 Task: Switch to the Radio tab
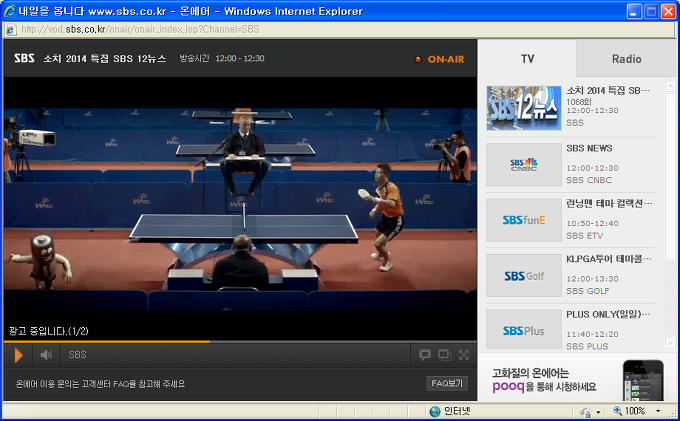pos(626,59)
